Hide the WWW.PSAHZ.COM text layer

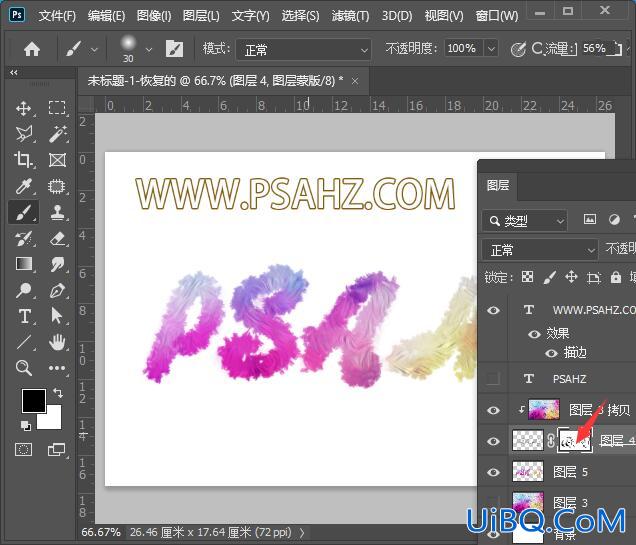pyautogui.click(x=493, y=310)
